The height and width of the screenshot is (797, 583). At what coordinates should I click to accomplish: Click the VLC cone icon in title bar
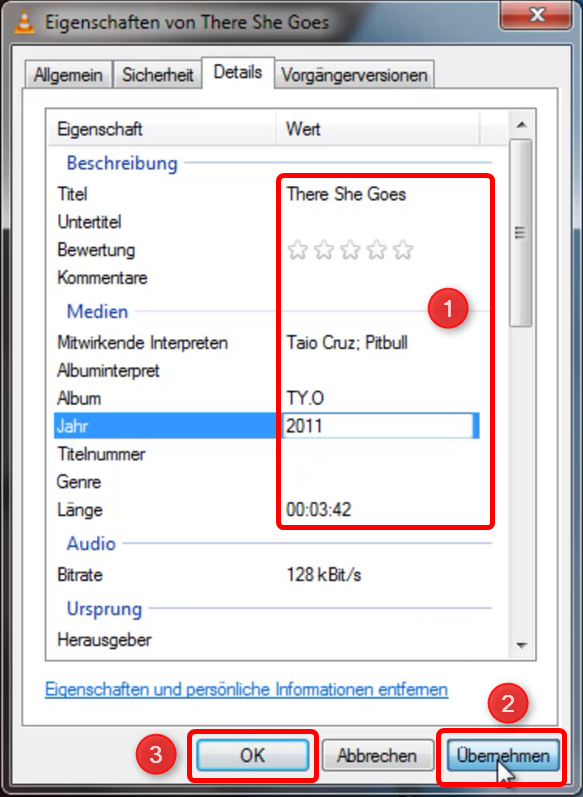23,22
